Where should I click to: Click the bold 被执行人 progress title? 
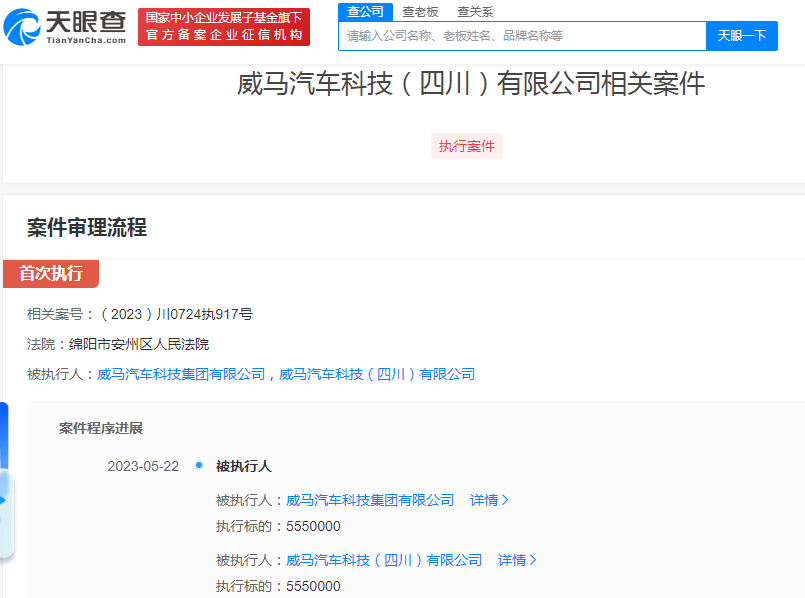[244, 466]
